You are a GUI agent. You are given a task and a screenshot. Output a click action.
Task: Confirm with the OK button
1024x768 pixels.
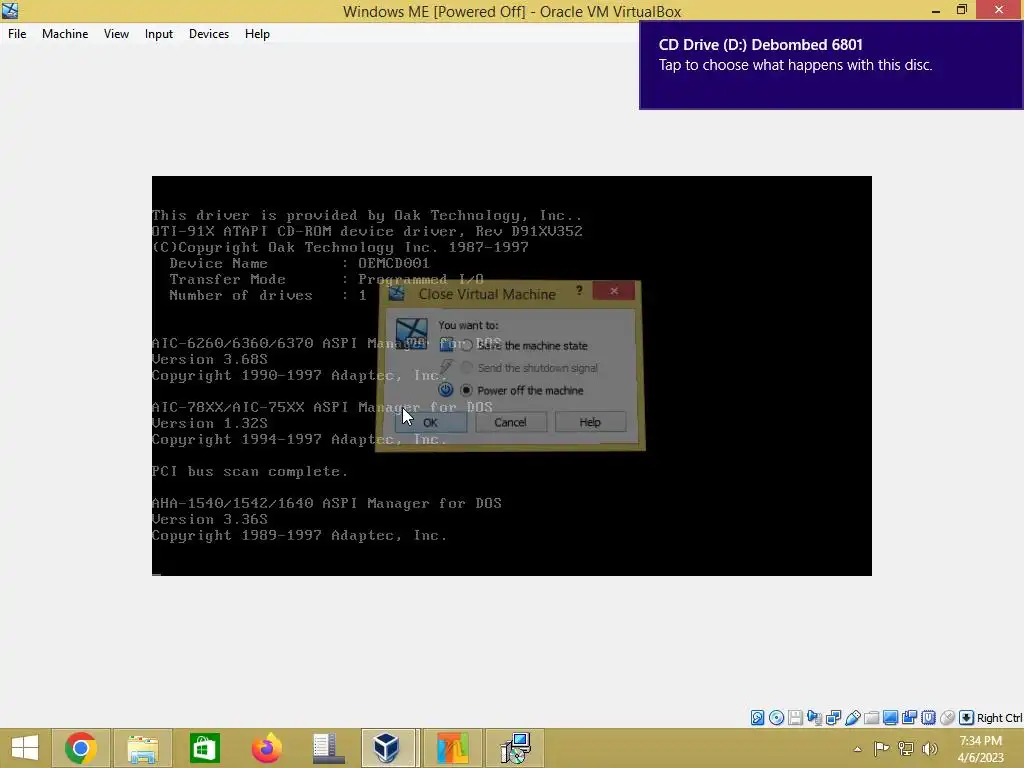[430, 422]
